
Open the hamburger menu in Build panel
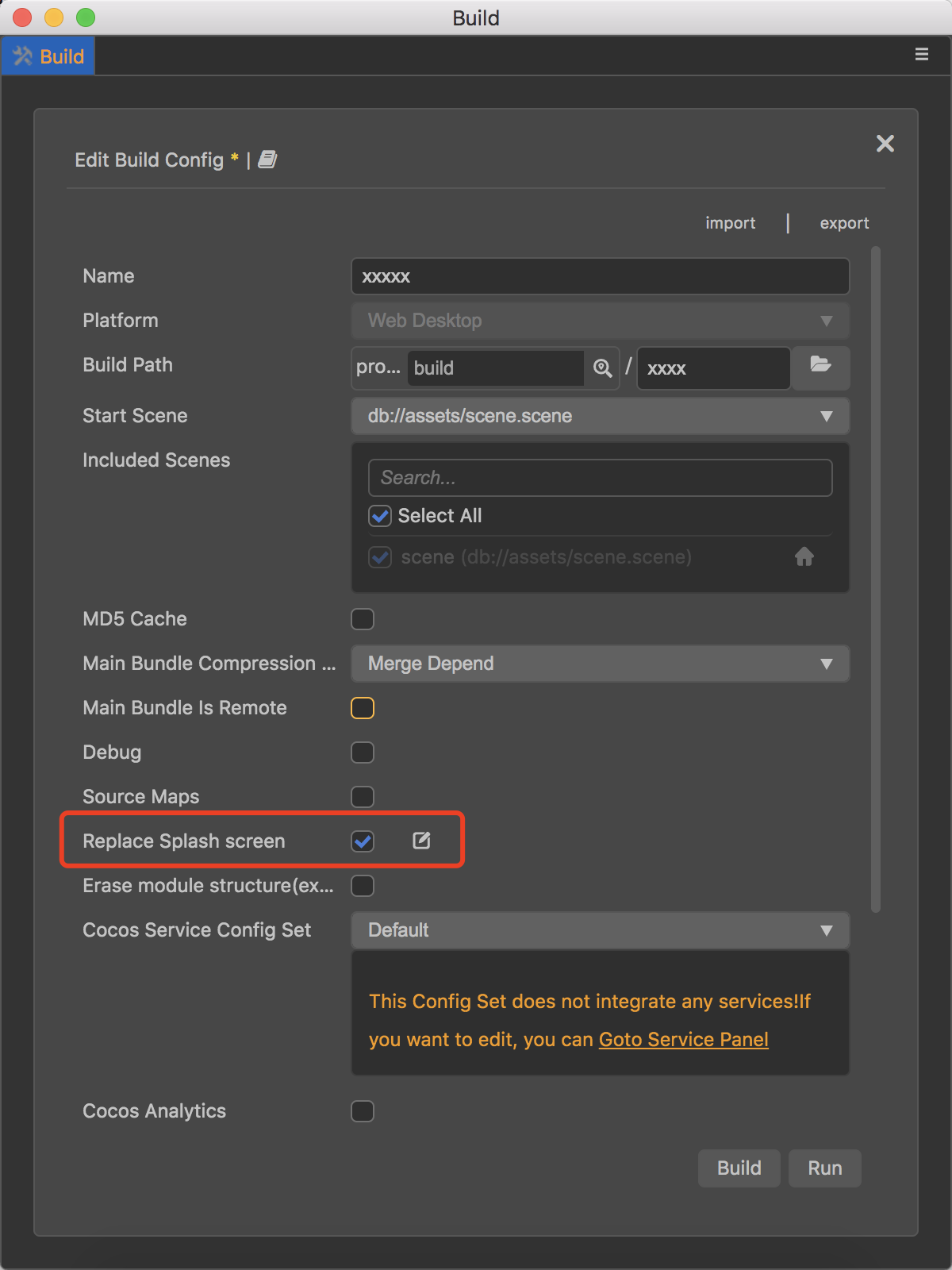[x=922, y=55]
